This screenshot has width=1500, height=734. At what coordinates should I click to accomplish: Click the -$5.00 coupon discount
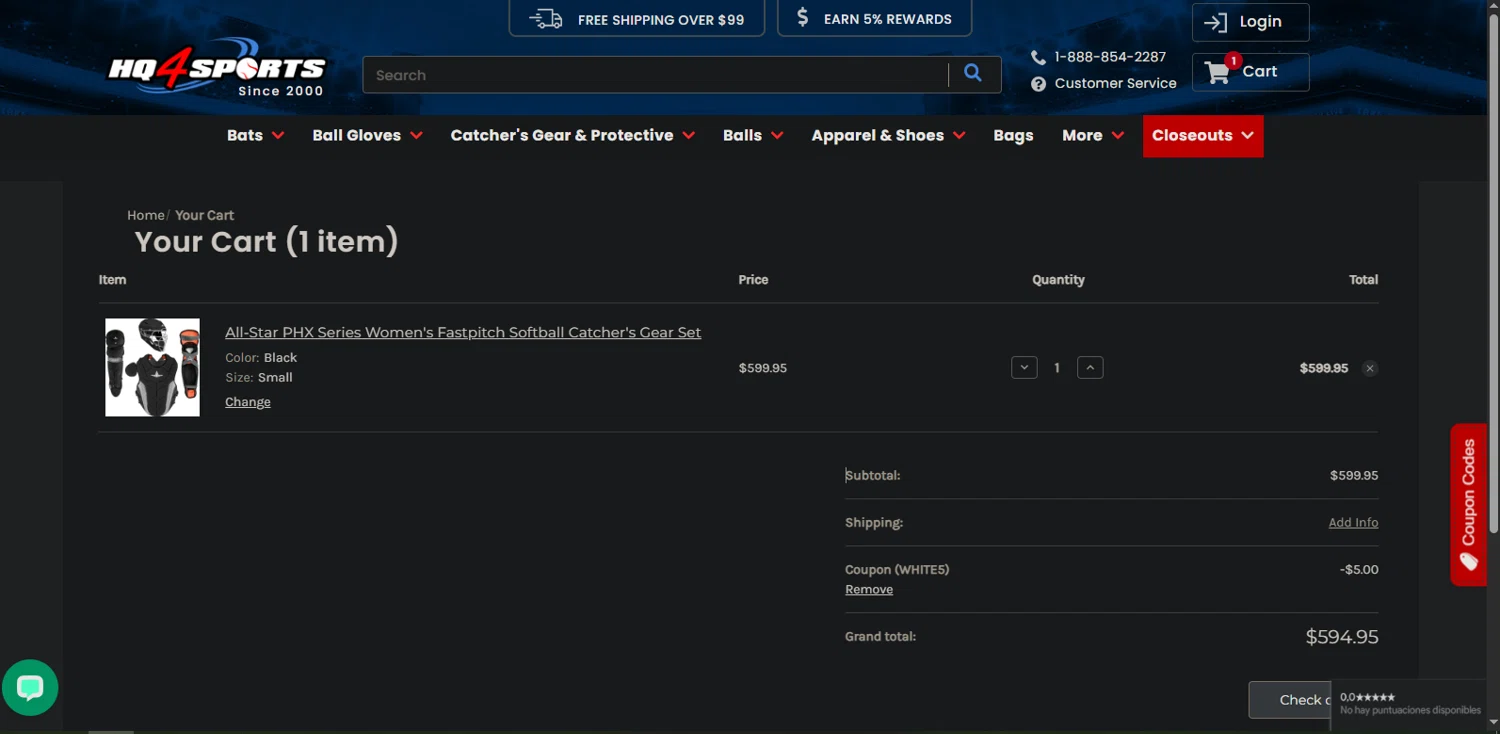(x=1359, y=569)
